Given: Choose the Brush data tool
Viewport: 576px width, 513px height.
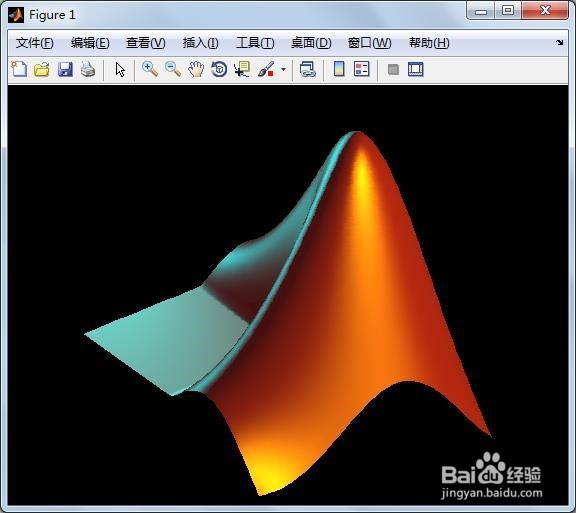Looking at the screenshot, I should [266, 69].
